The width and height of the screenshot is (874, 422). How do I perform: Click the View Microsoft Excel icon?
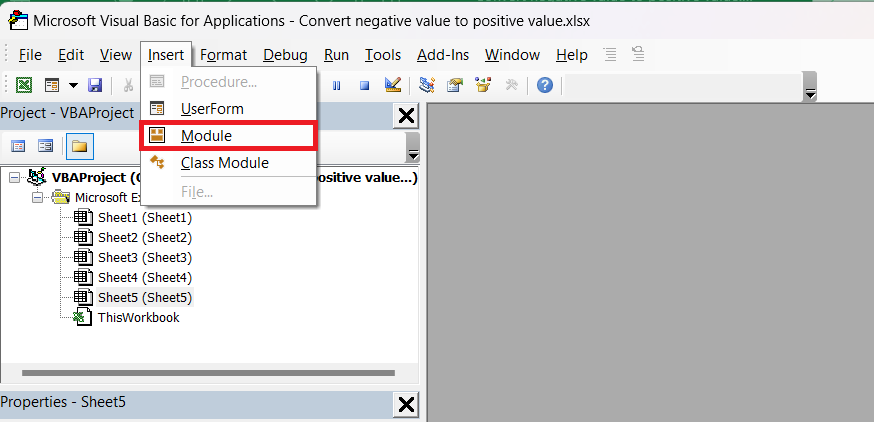[x=23, y=85]
